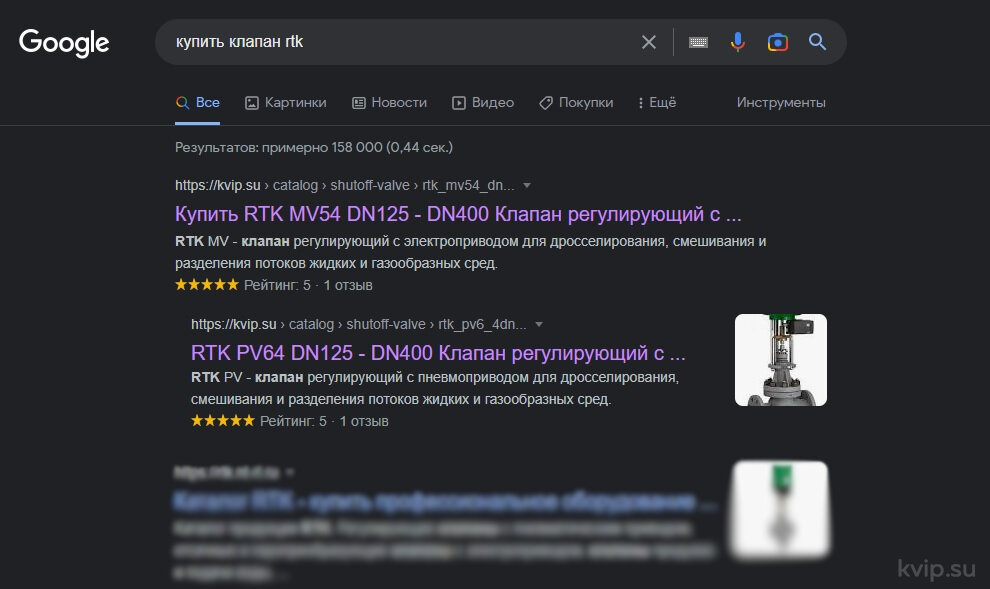Clear the search query with X
Viewport: 990px width, 589px height.
(648, 42)
